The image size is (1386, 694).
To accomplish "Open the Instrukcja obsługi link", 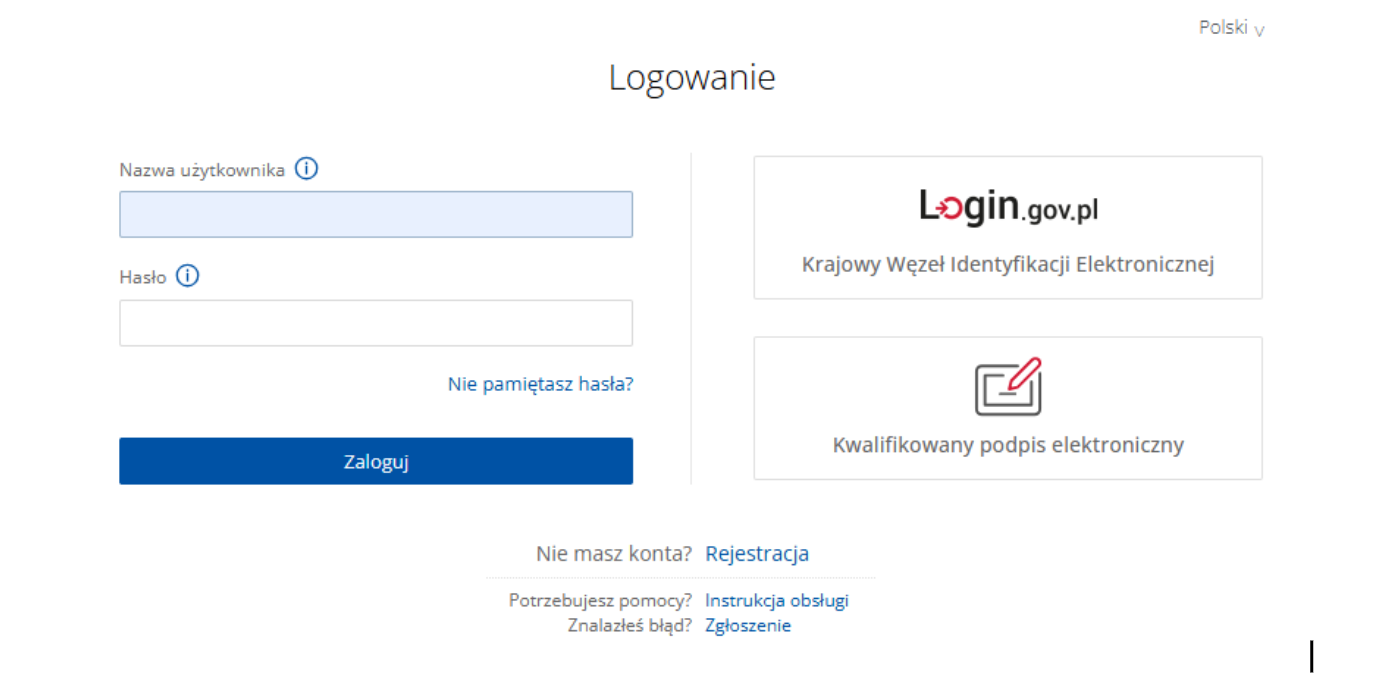I will [777, 601].
